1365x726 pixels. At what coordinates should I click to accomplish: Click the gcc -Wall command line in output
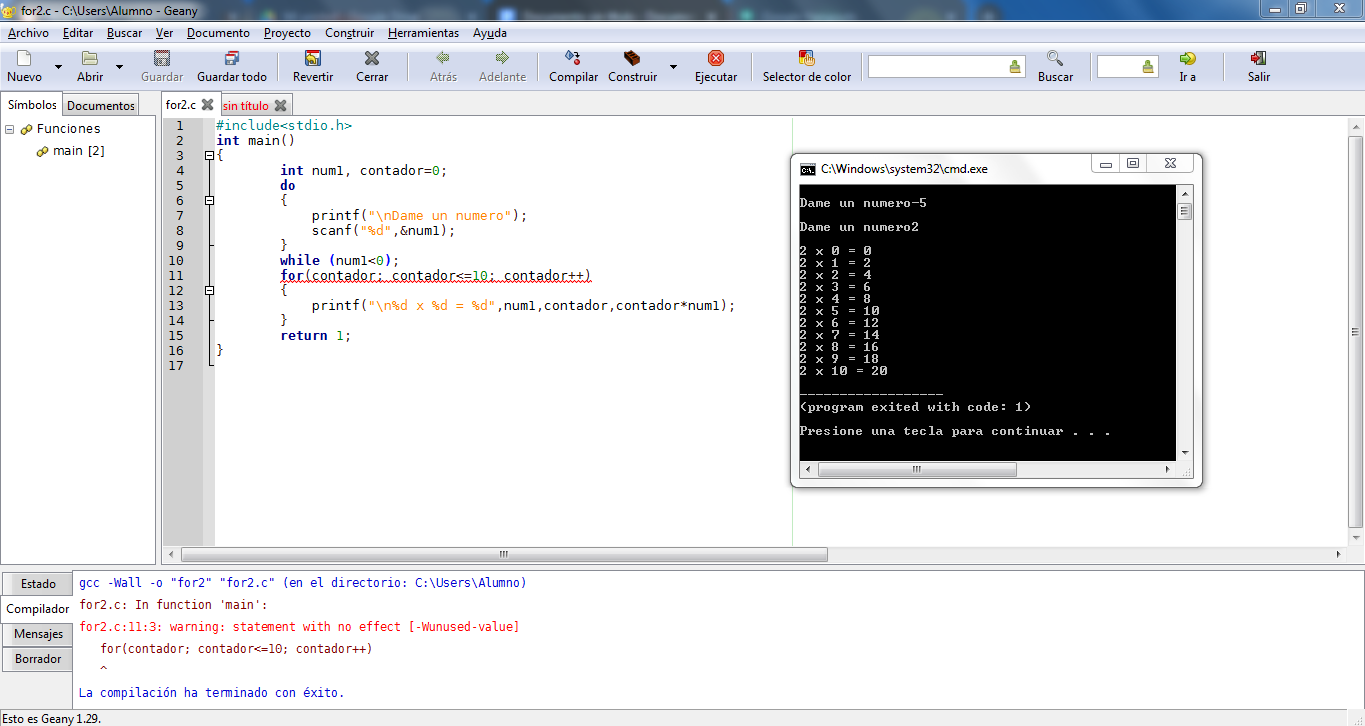pos(303,583)
